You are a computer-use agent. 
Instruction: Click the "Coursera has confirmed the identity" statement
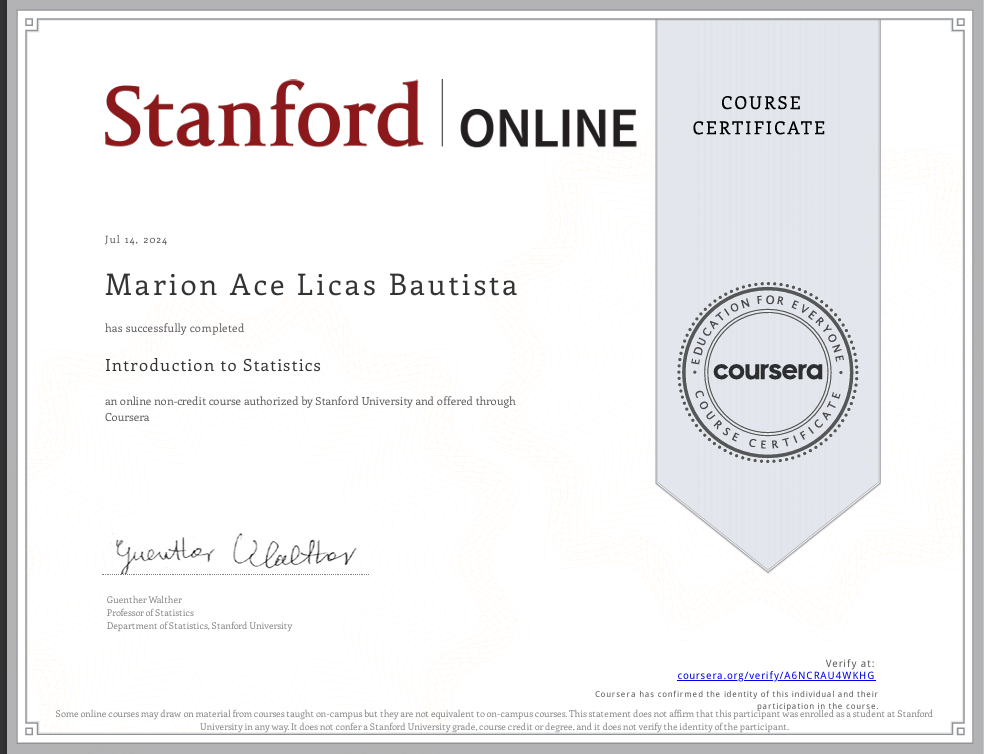pos(736,700)
